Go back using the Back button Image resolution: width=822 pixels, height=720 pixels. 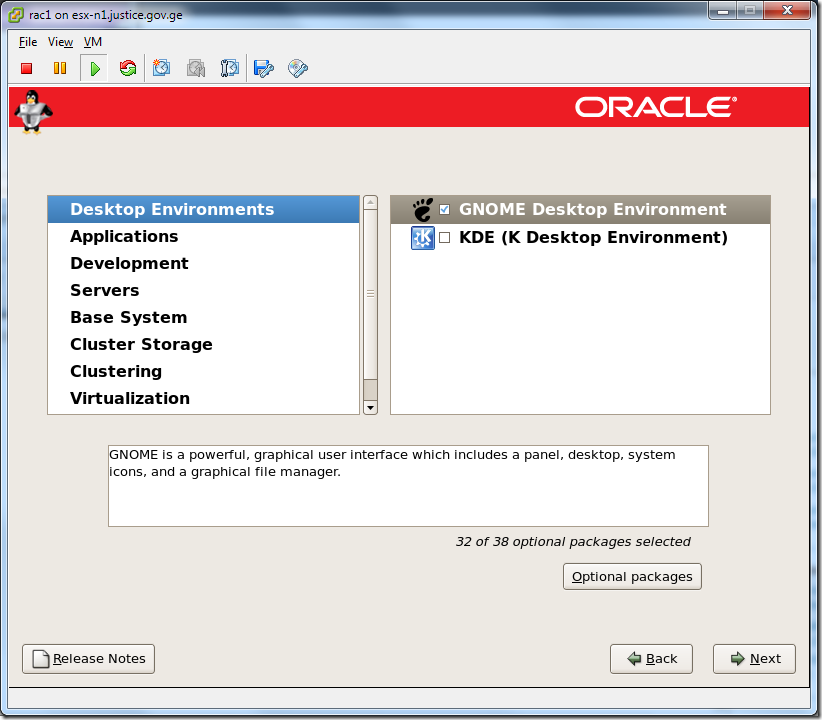click(651, 658)
